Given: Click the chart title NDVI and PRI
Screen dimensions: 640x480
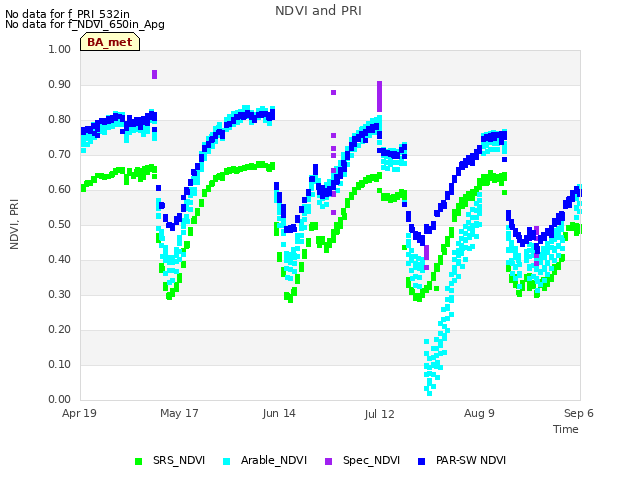Looking at the screenshot, I should (x=318, y=11).
